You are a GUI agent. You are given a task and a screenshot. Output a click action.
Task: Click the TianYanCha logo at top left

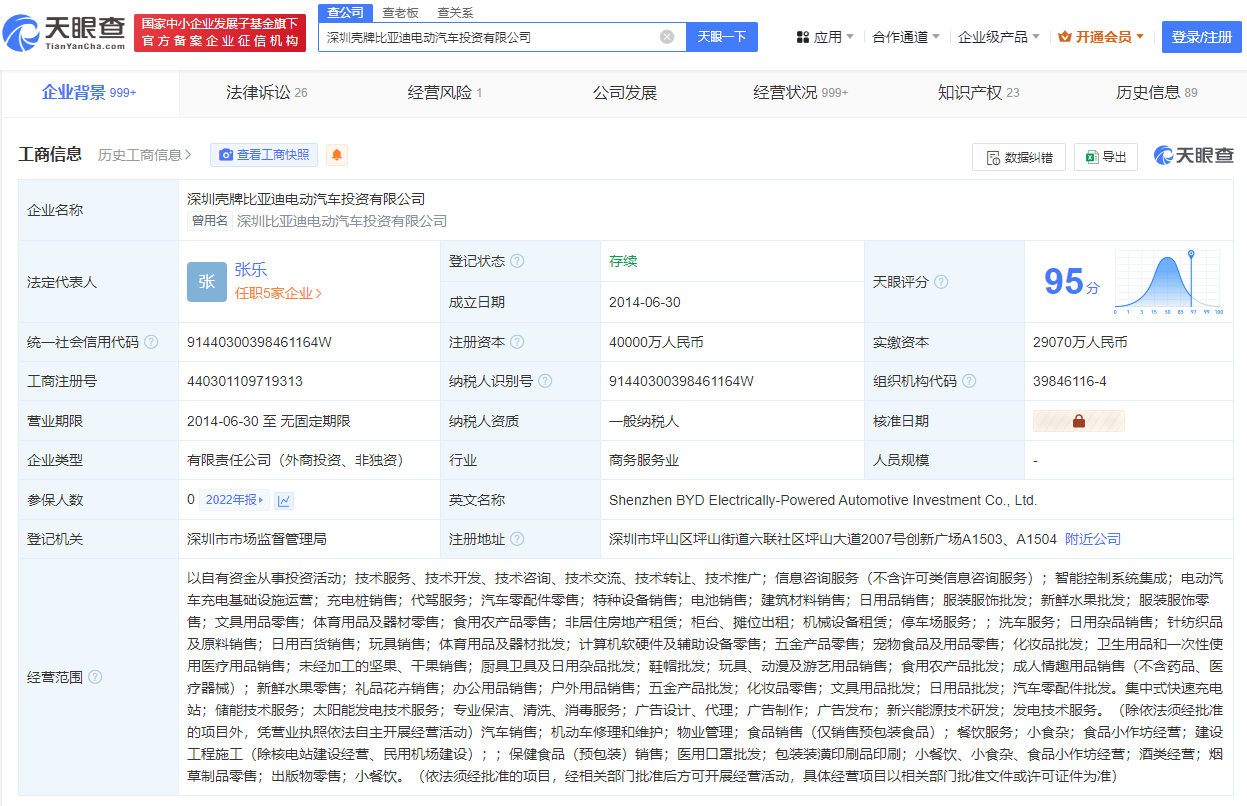click(64, 33)
